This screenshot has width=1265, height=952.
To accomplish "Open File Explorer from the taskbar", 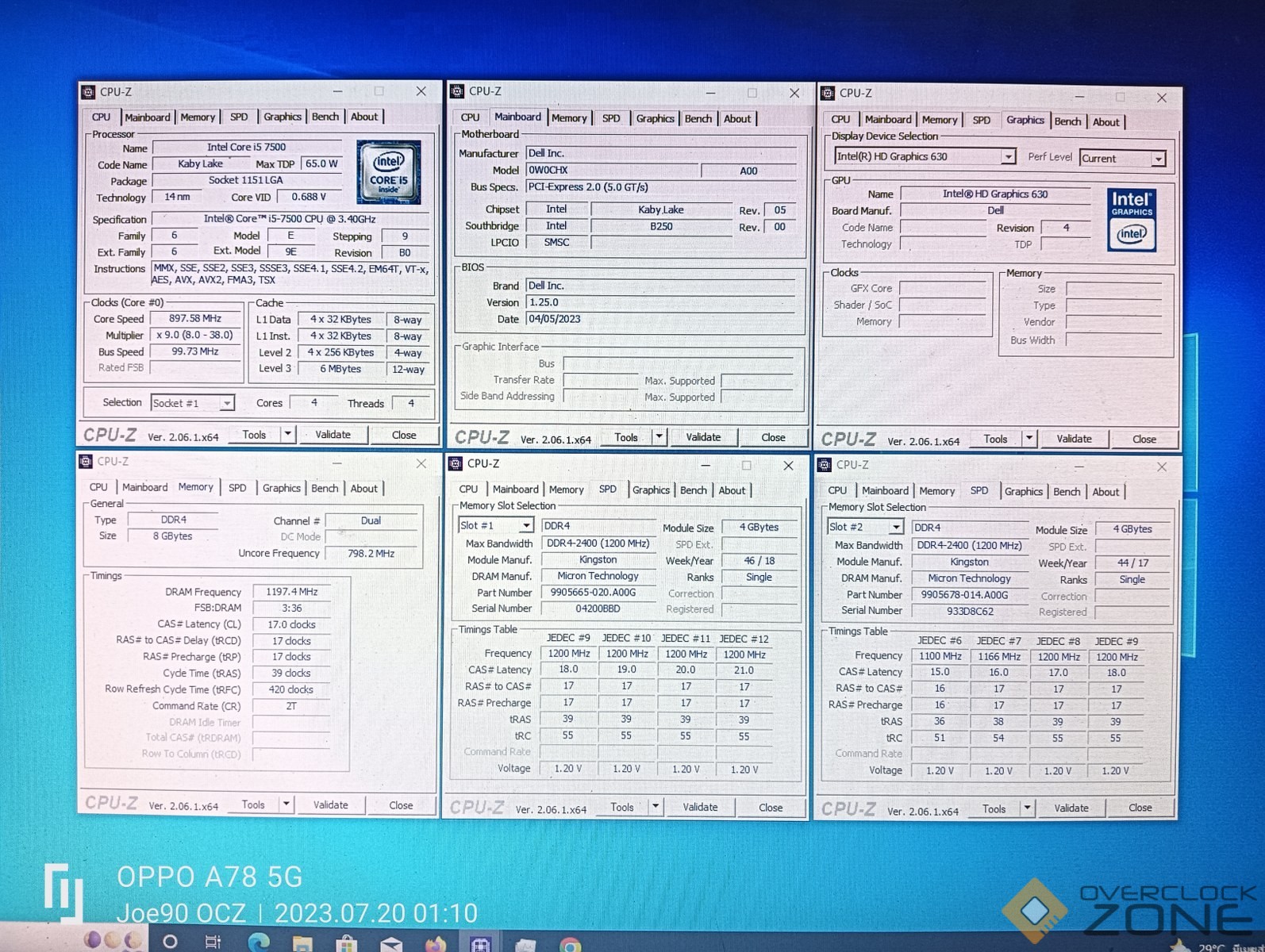I will click(302, 943).
